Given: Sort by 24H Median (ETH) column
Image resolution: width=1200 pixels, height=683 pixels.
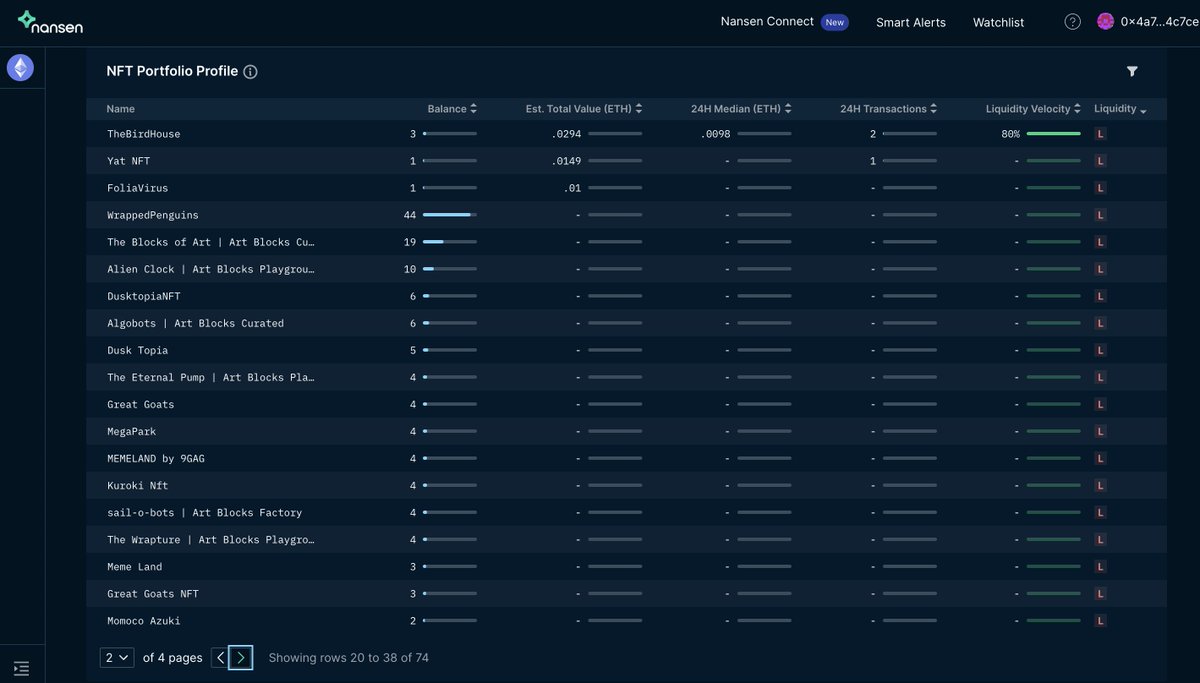Looking at the screenshot, I should click(741, 109).
